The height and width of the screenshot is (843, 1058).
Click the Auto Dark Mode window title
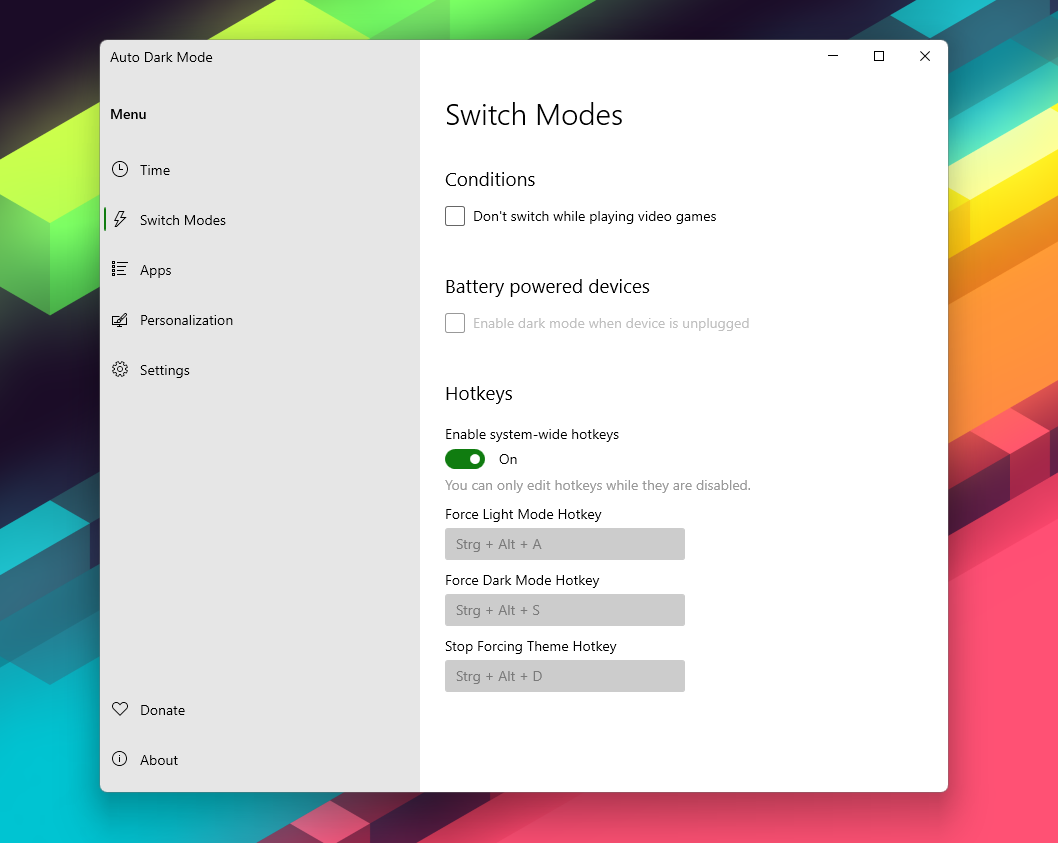coord(161,57)
